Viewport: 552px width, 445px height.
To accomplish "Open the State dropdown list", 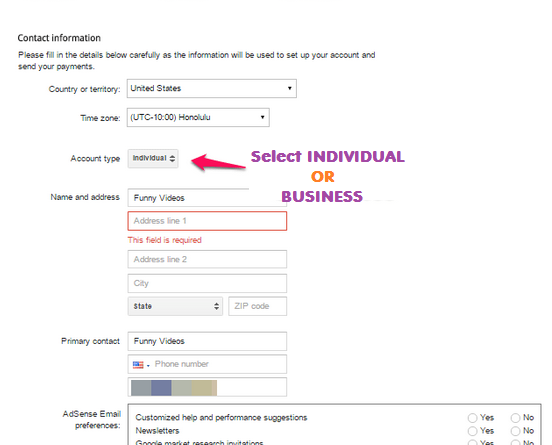I will tap(175, 306).
